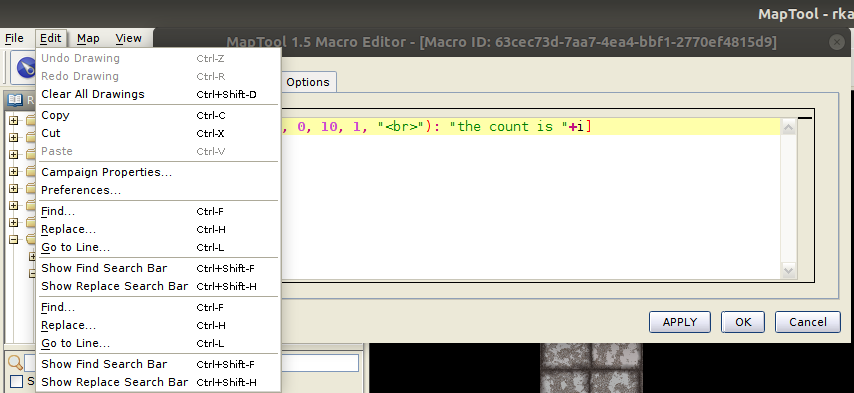
Task: Place cursor in the highlighted macro code line
Action: [531, 127]
